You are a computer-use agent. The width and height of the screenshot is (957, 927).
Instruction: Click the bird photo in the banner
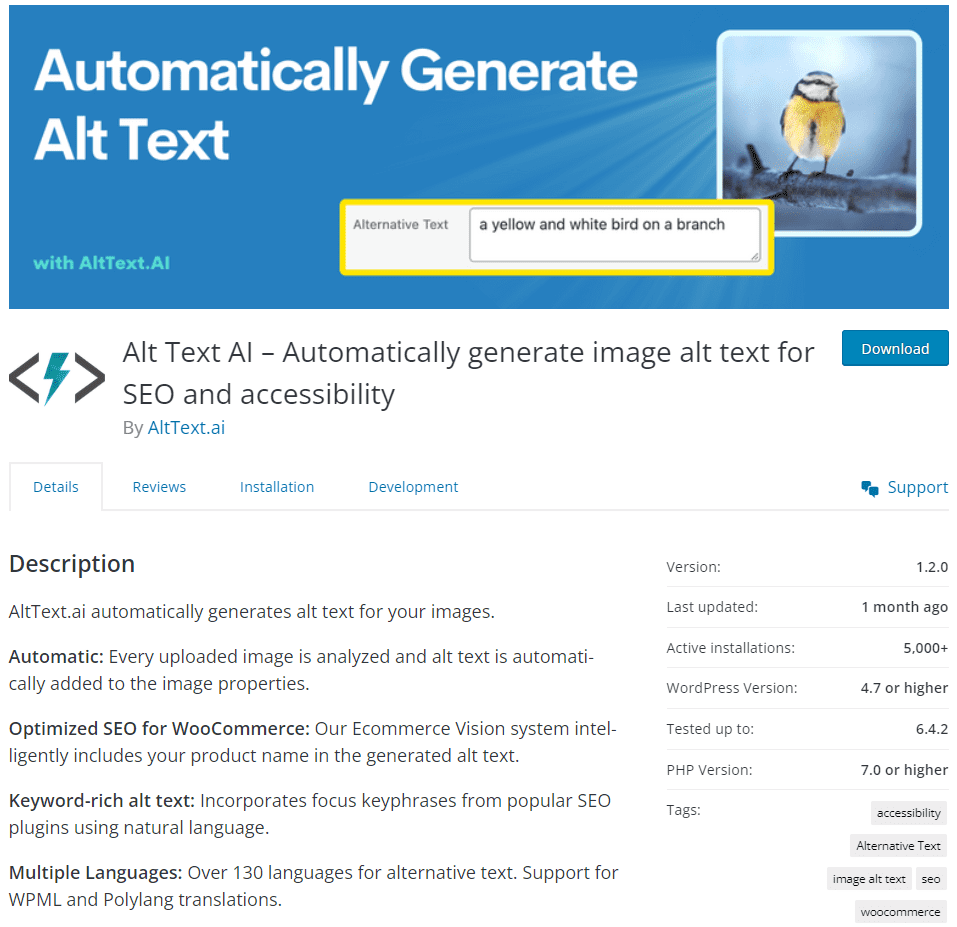(819, 133)
